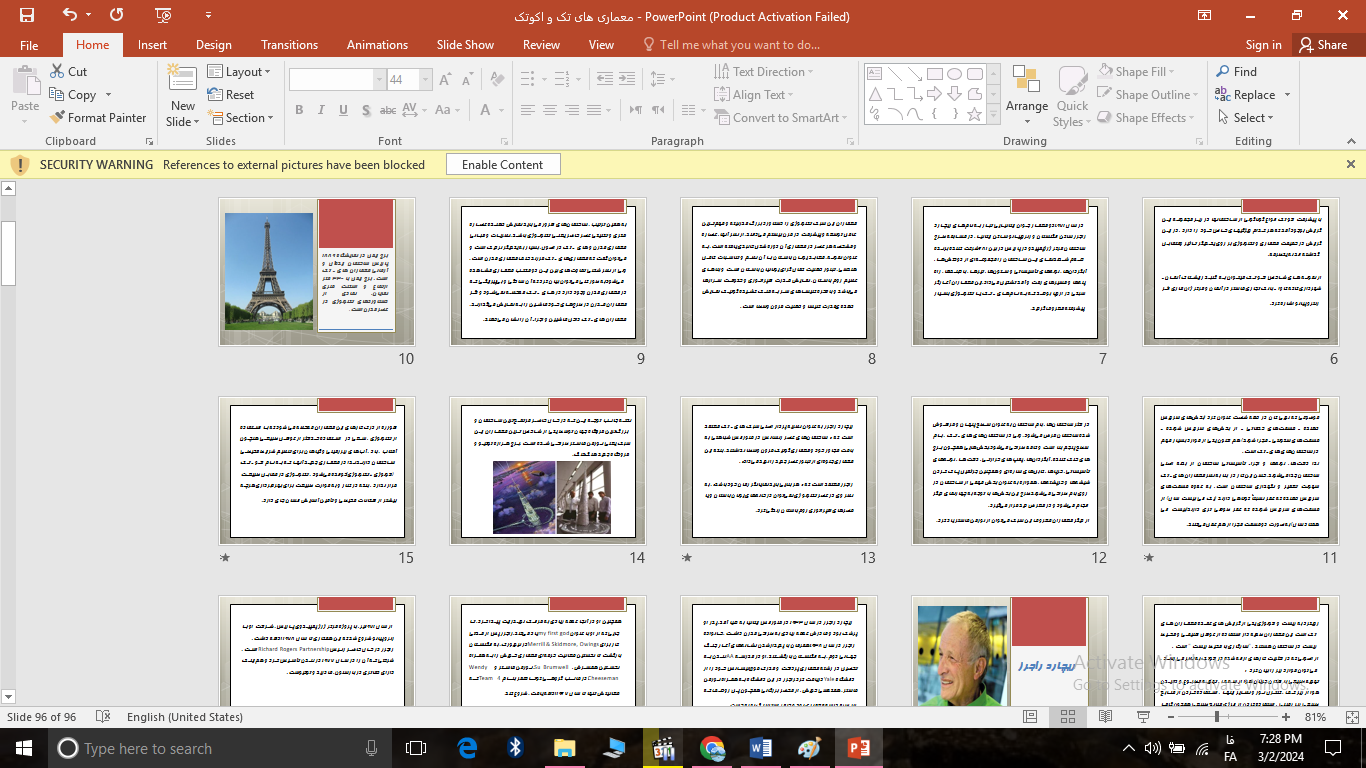
Task: Toggle Bold formatting
Action: point(299,111)
